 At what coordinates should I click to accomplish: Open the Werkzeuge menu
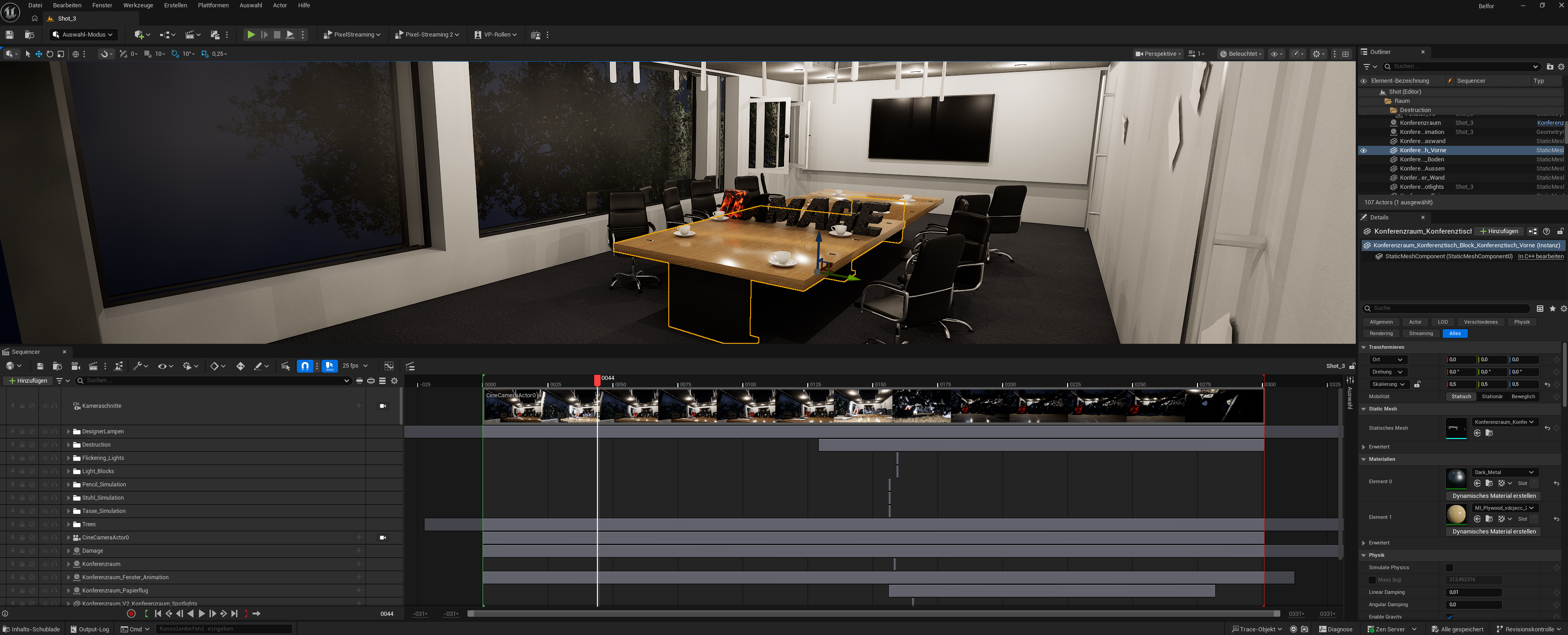point(138,5)
